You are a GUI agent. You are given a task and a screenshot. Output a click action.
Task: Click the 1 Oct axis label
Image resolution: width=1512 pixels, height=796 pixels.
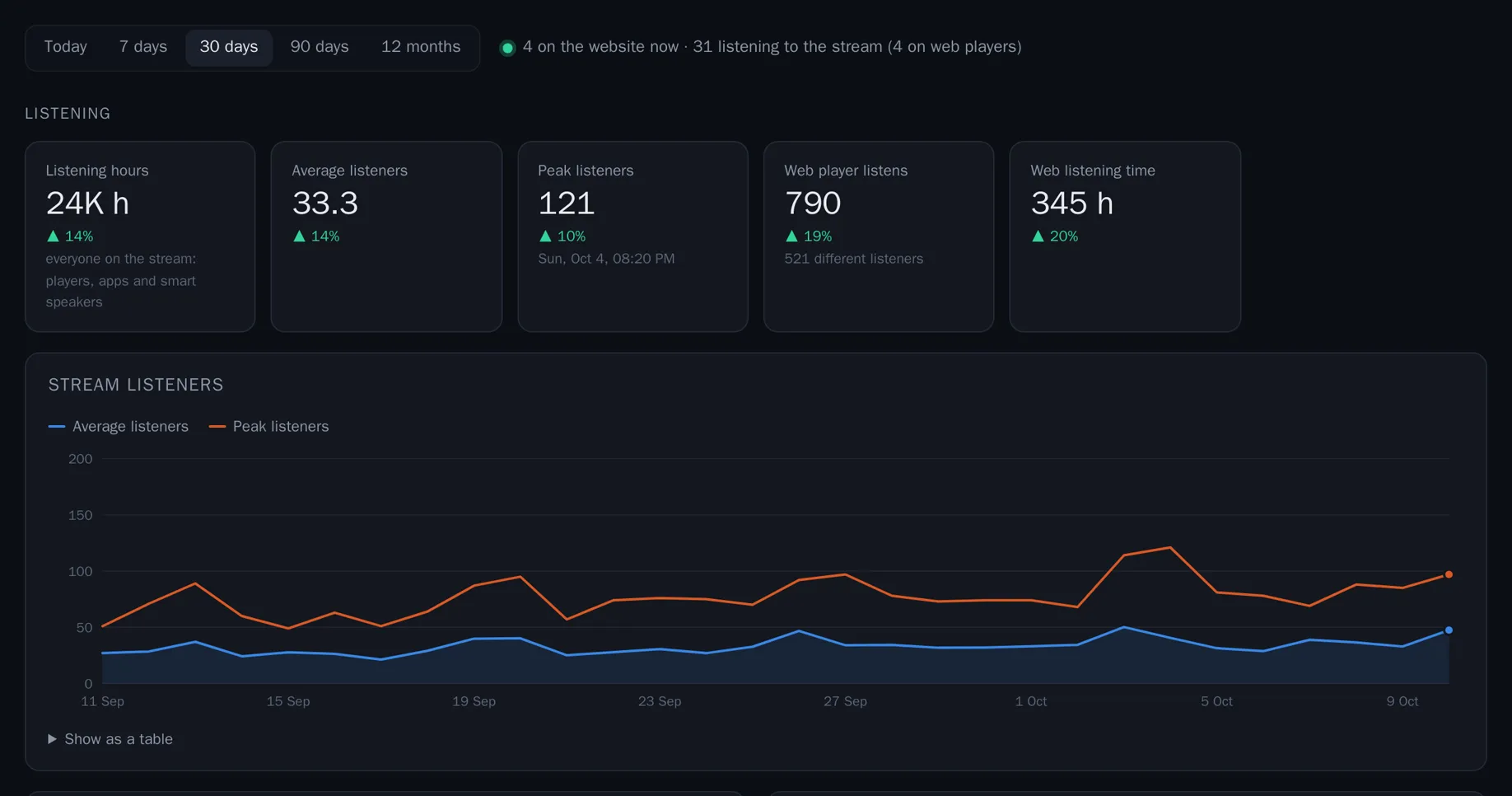coord(1030,701)
